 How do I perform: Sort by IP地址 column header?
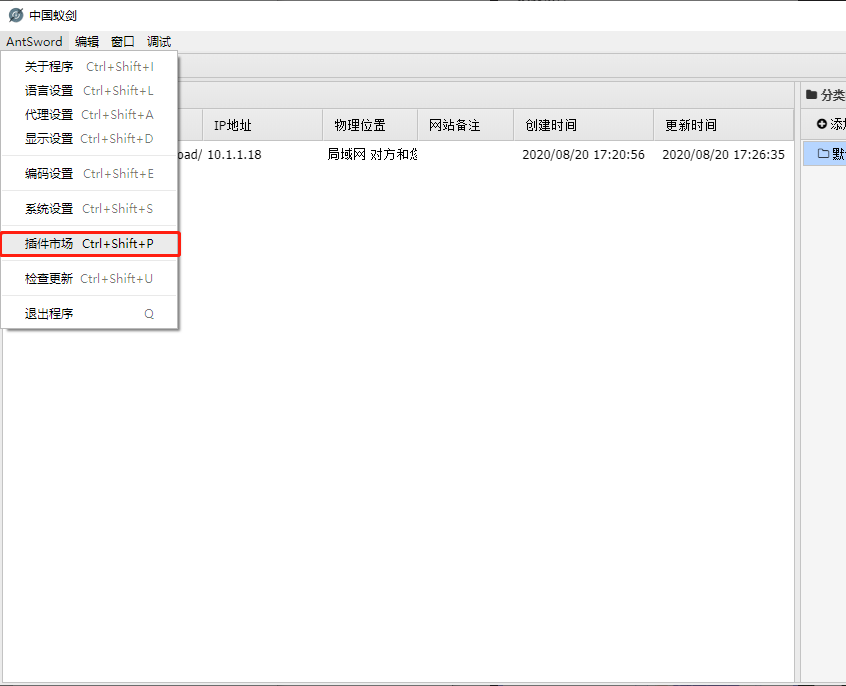(263, 125)
